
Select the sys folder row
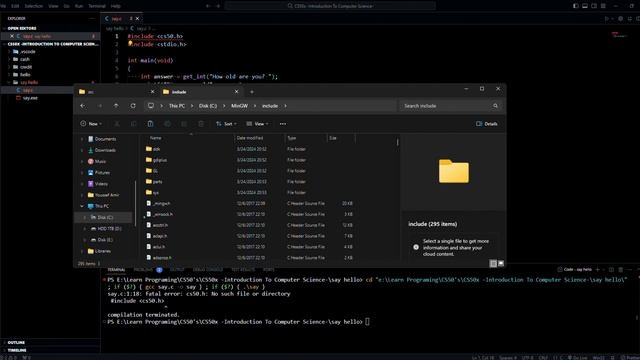tap(250, 193)
